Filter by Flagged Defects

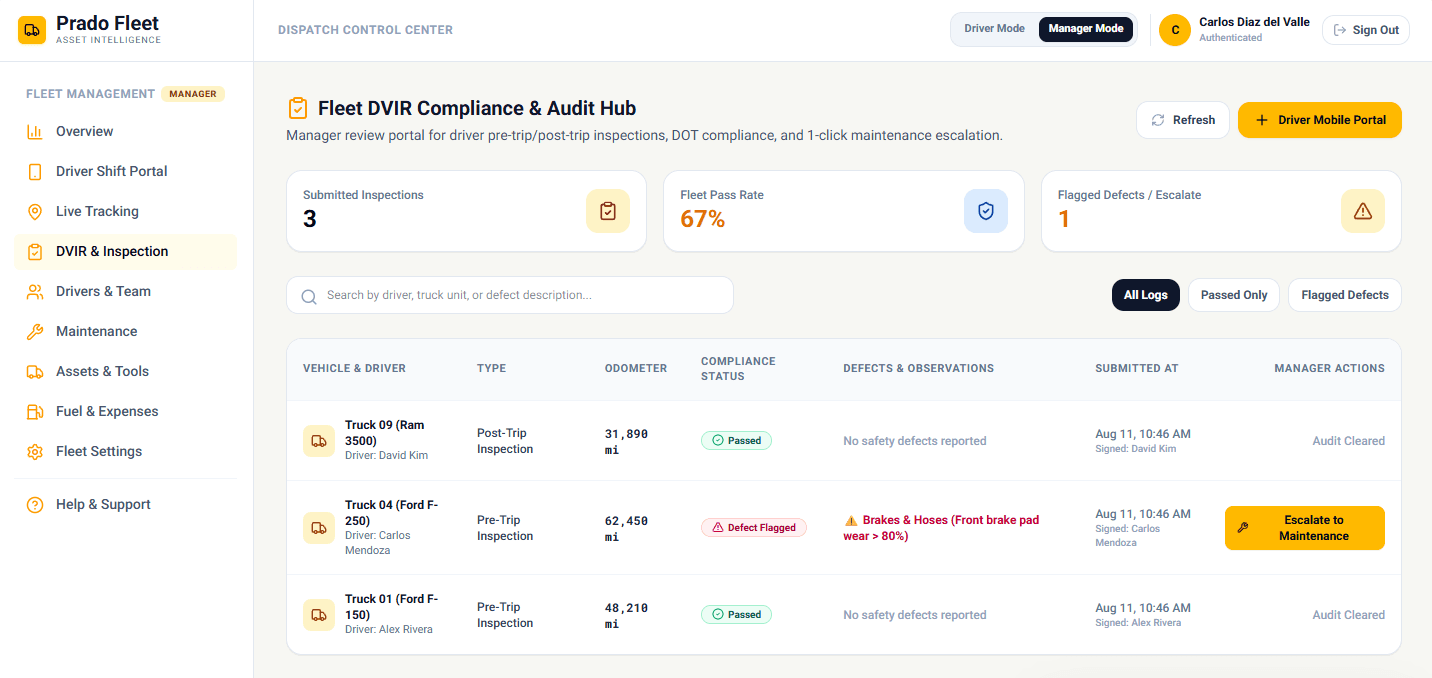(x=1345, y=295)
